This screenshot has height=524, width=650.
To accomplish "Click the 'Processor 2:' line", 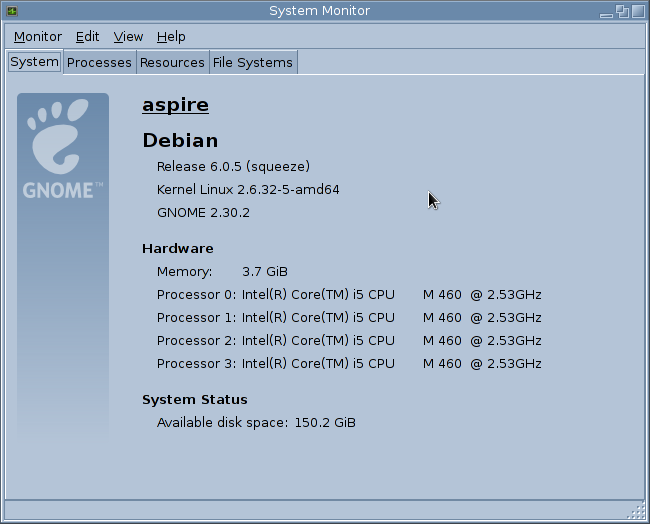I will (349, 341).
